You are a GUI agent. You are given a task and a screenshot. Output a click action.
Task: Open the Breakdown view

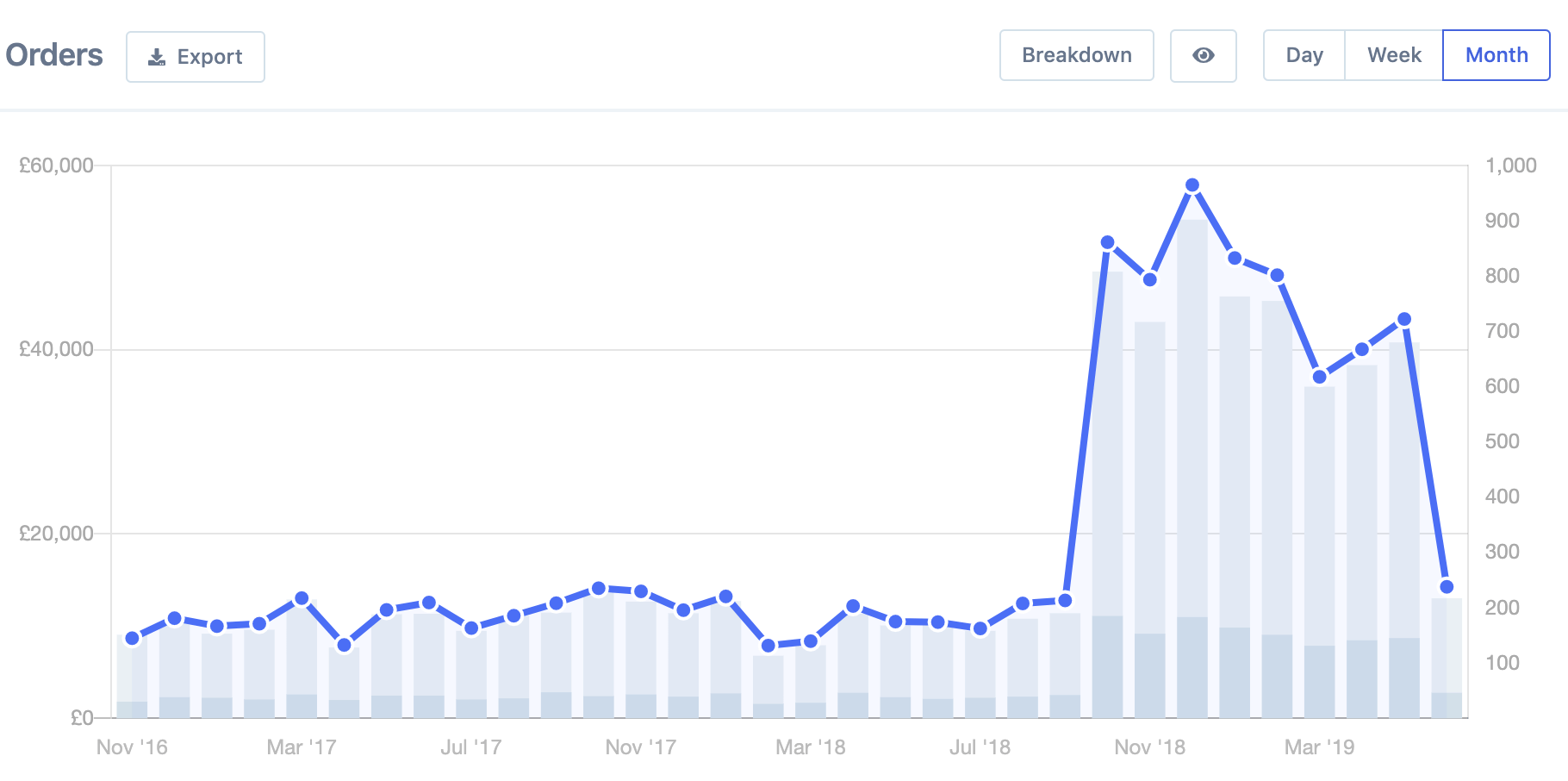1076,55
